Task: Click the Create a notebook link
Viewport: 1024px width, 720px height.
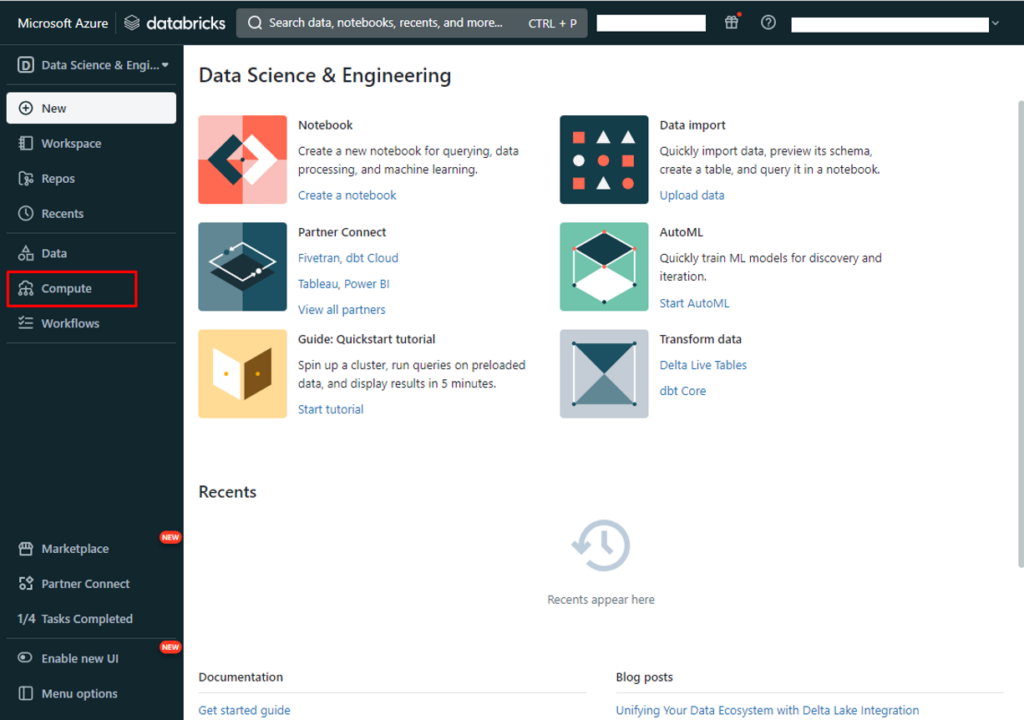Action: click(x=347, y=196)
